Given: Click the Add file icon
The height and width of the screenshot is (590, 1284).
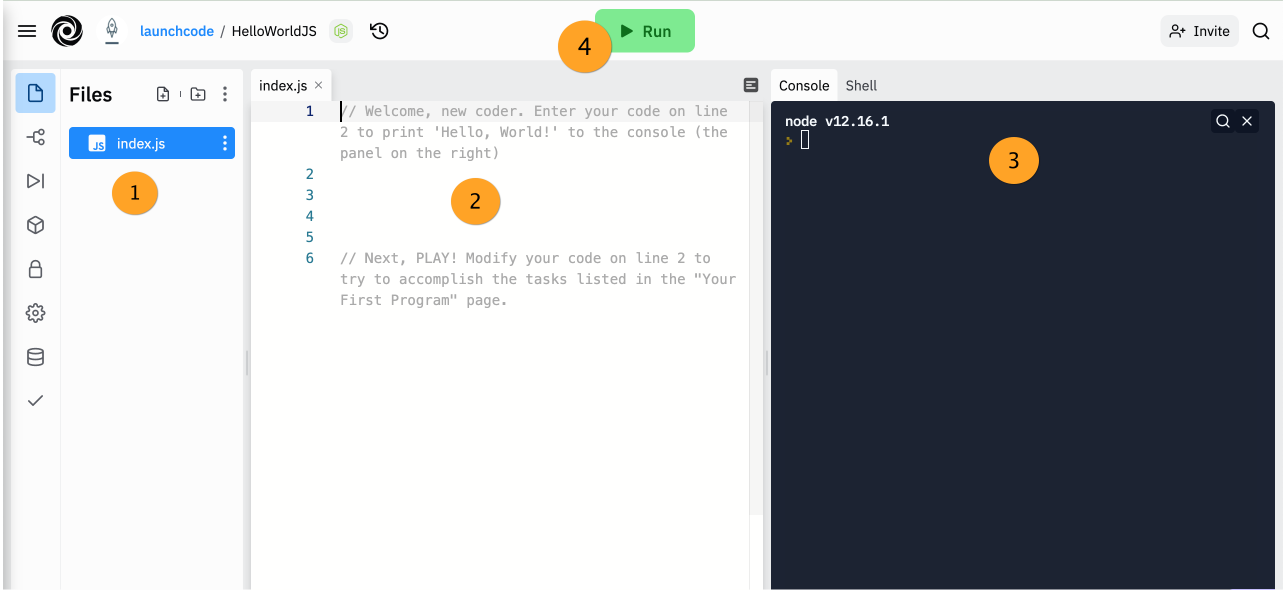Looking at the screenshot, I should point(163,94).
